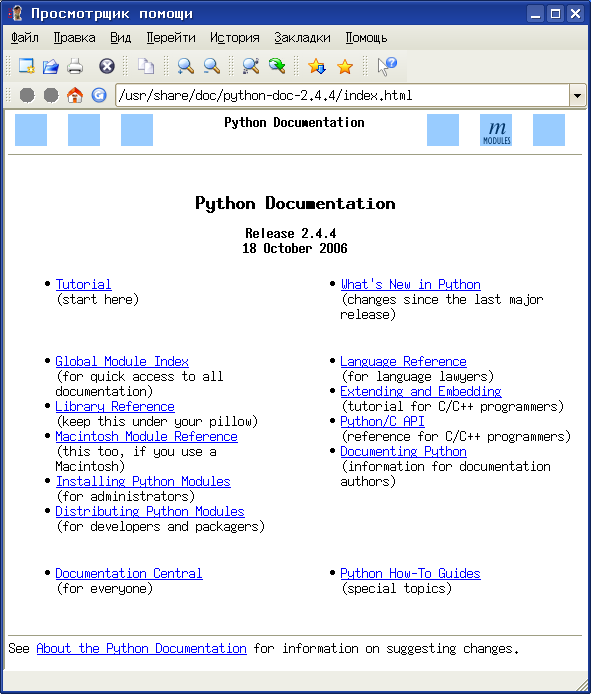Open Extending and Embedding link

(421, 392)
